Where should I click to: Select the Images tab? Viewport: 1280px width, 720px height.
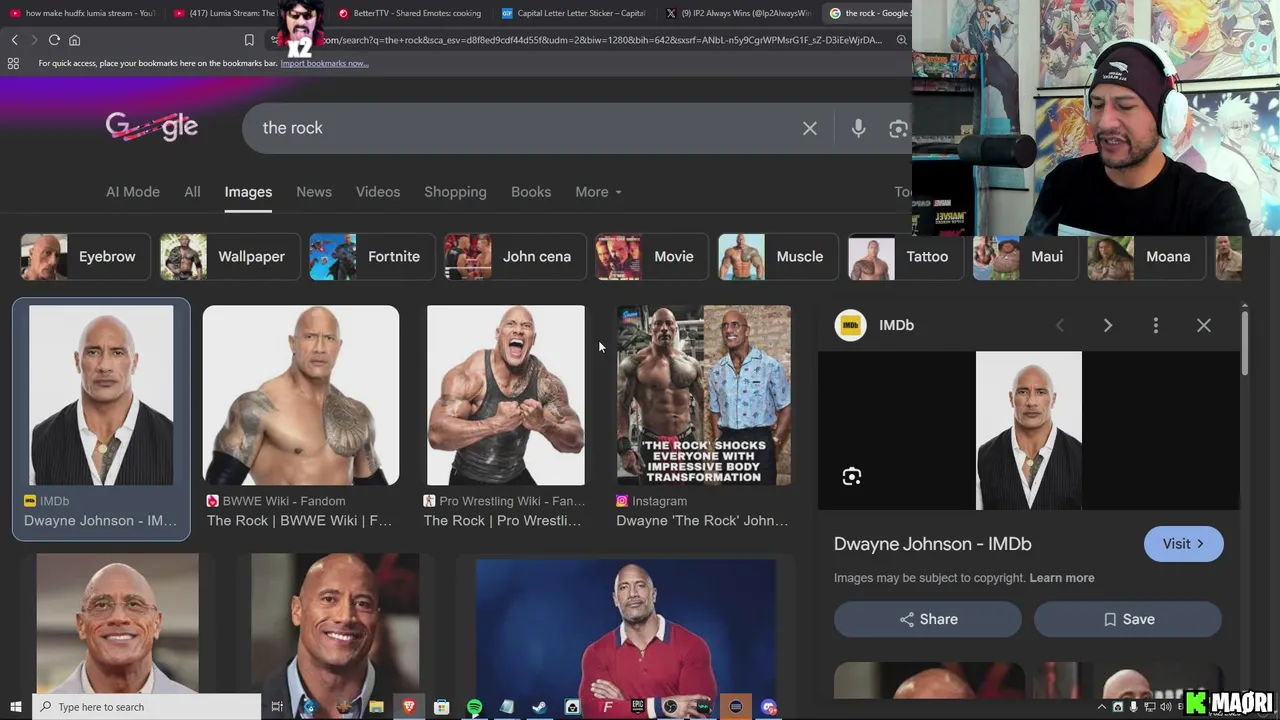pos(248,192)
